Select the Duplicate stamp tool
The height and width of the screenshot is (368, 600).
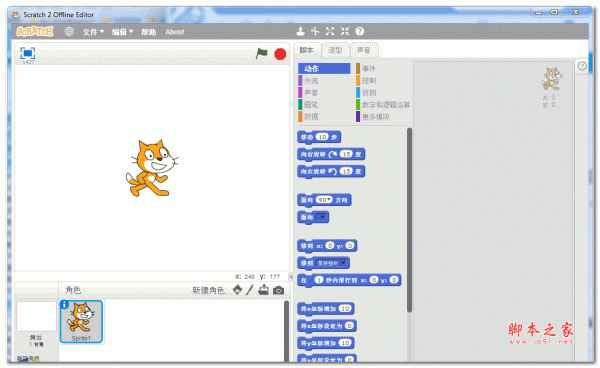point(301,31)
